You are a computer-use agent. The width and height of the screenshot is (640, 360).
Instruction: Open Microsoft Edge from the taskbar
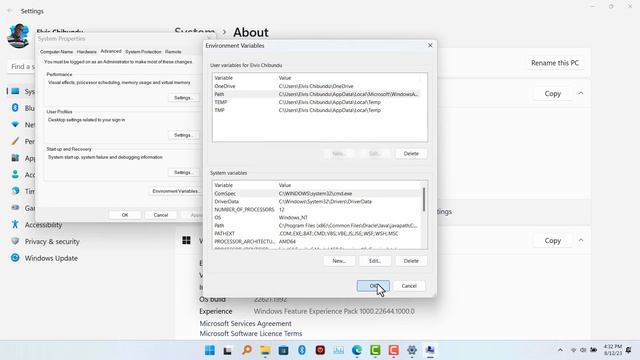point(357,350)
